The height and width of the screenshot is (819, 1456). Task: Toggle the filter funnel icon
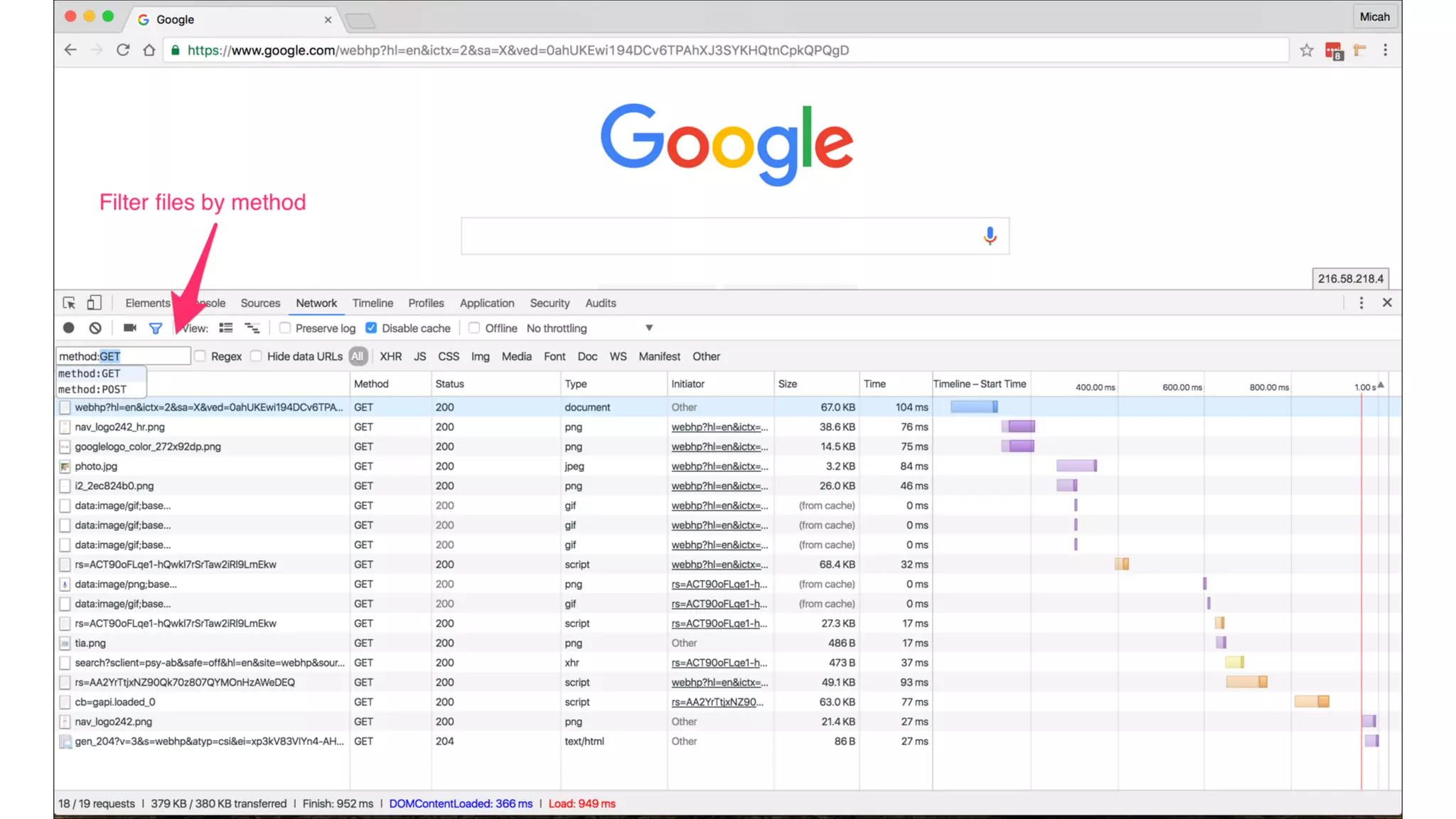pyautogui.click(x=156, y=328)
